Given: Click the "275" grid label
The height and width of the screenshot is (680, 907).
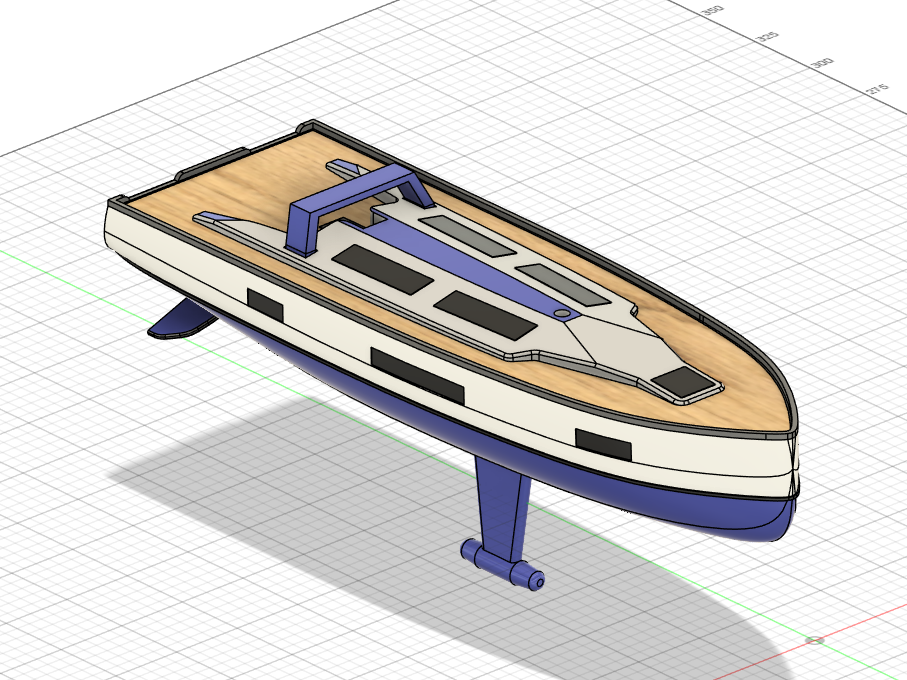Looking at the screenshot, I should coord(876,89).
